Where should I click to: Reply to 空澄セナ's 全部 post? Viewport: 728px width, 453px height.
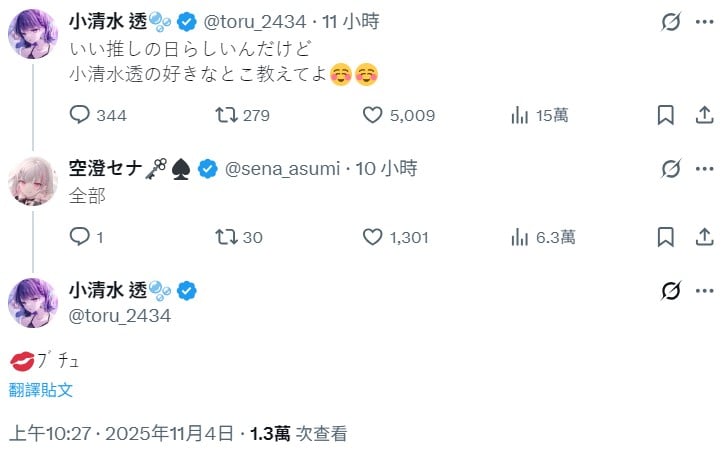click(x=81, y=237)
